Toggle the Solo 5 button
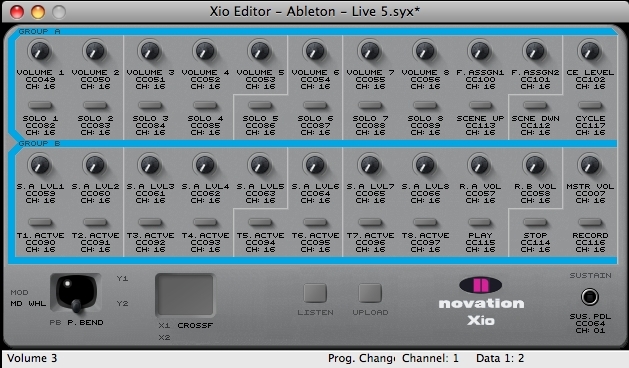629x368 pixels. [x=260, y=106]
